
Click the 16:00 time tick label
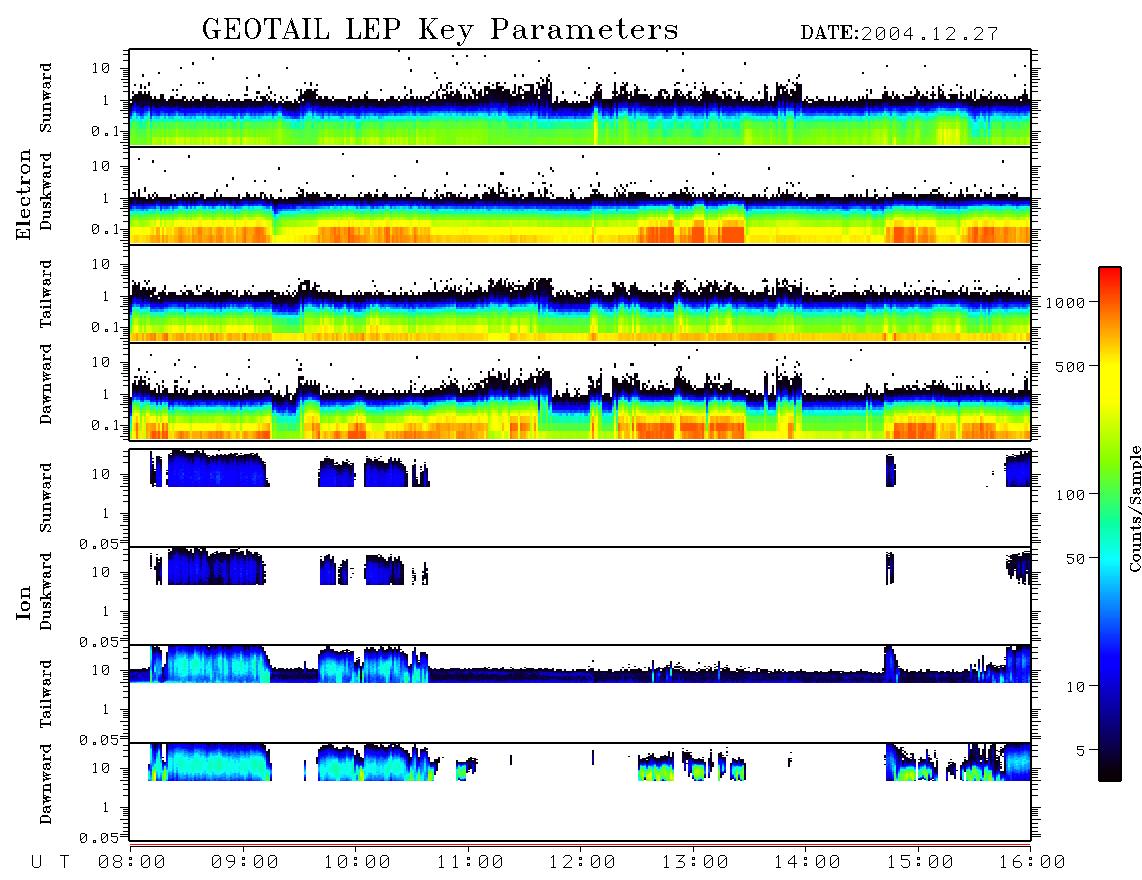pyautogui.click(x=1032, y=862)
